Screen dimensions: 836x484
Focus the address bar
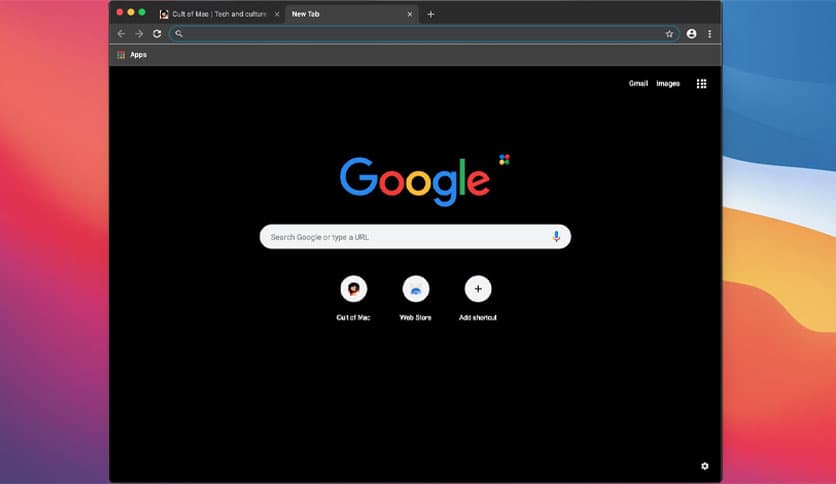click(x=424, y=34)
